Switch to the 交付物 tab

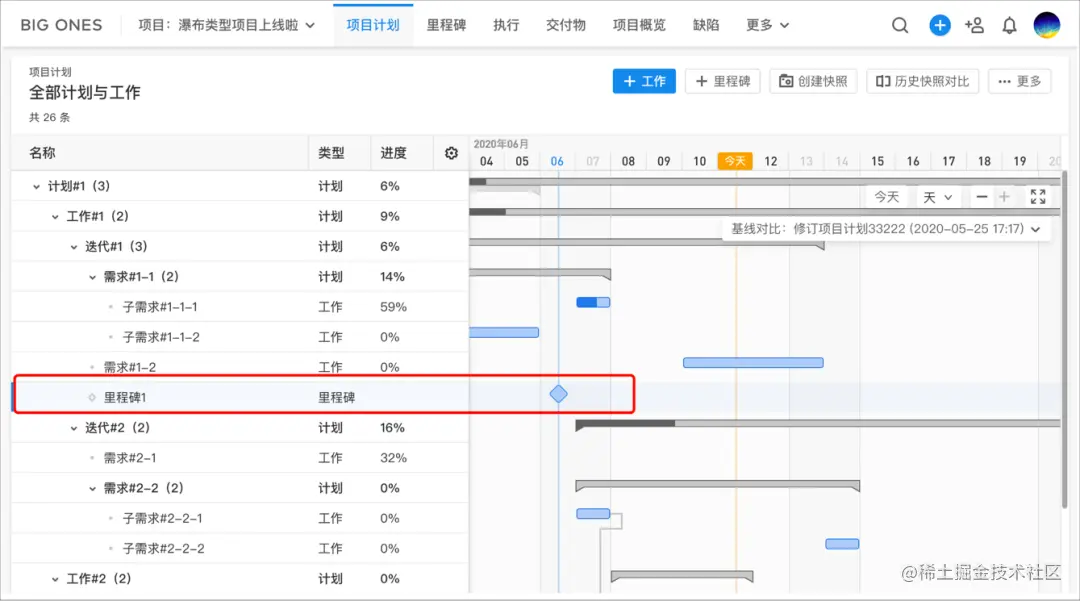point(566,25)
